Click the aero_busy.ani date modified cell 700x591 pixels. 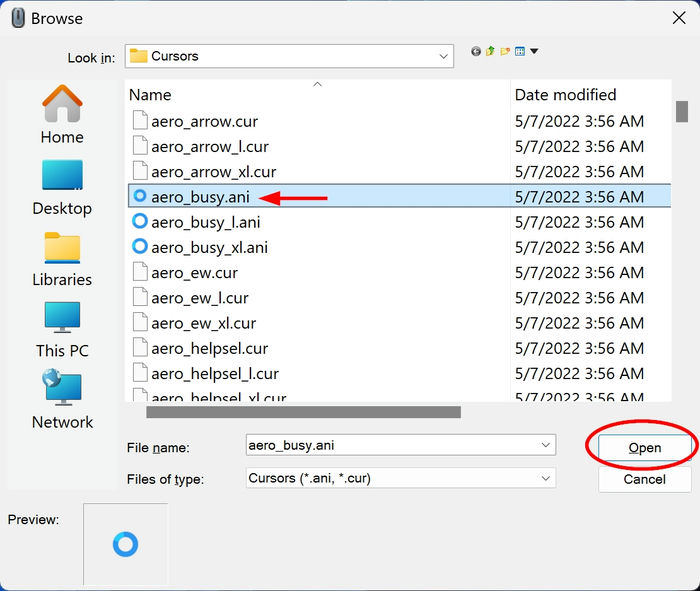point(579,197)
